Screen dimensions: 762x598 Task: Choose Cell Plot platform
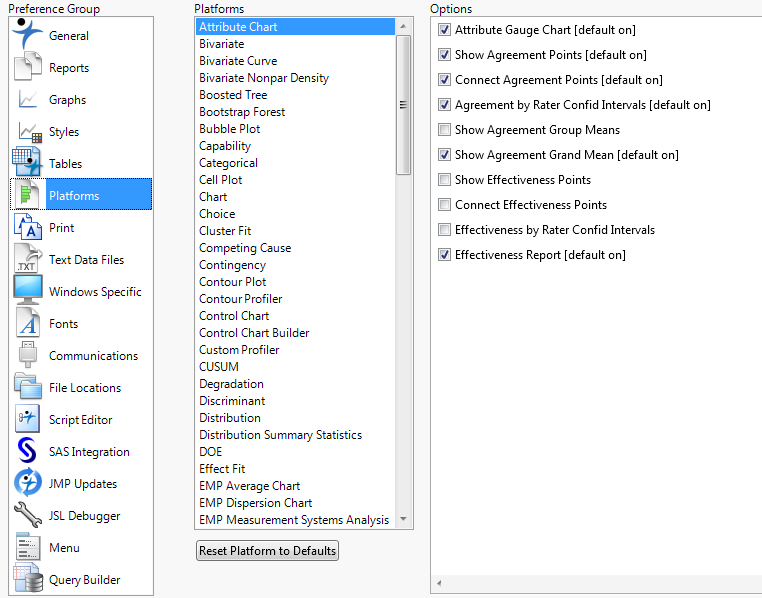click(295, 180)
